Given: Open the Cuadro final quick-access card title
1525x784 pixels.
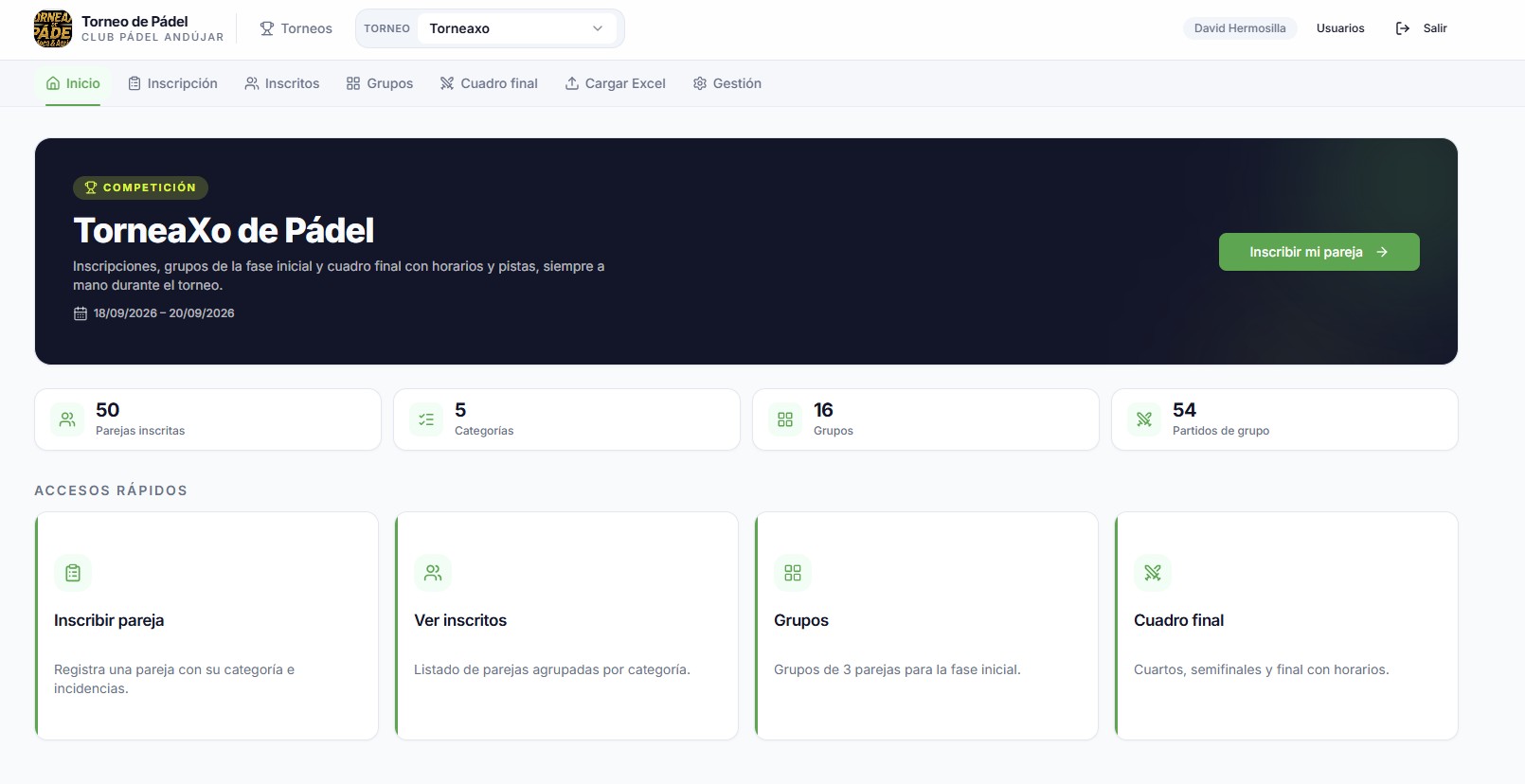Looking at the screenshot, I should tap(1178, 620).
